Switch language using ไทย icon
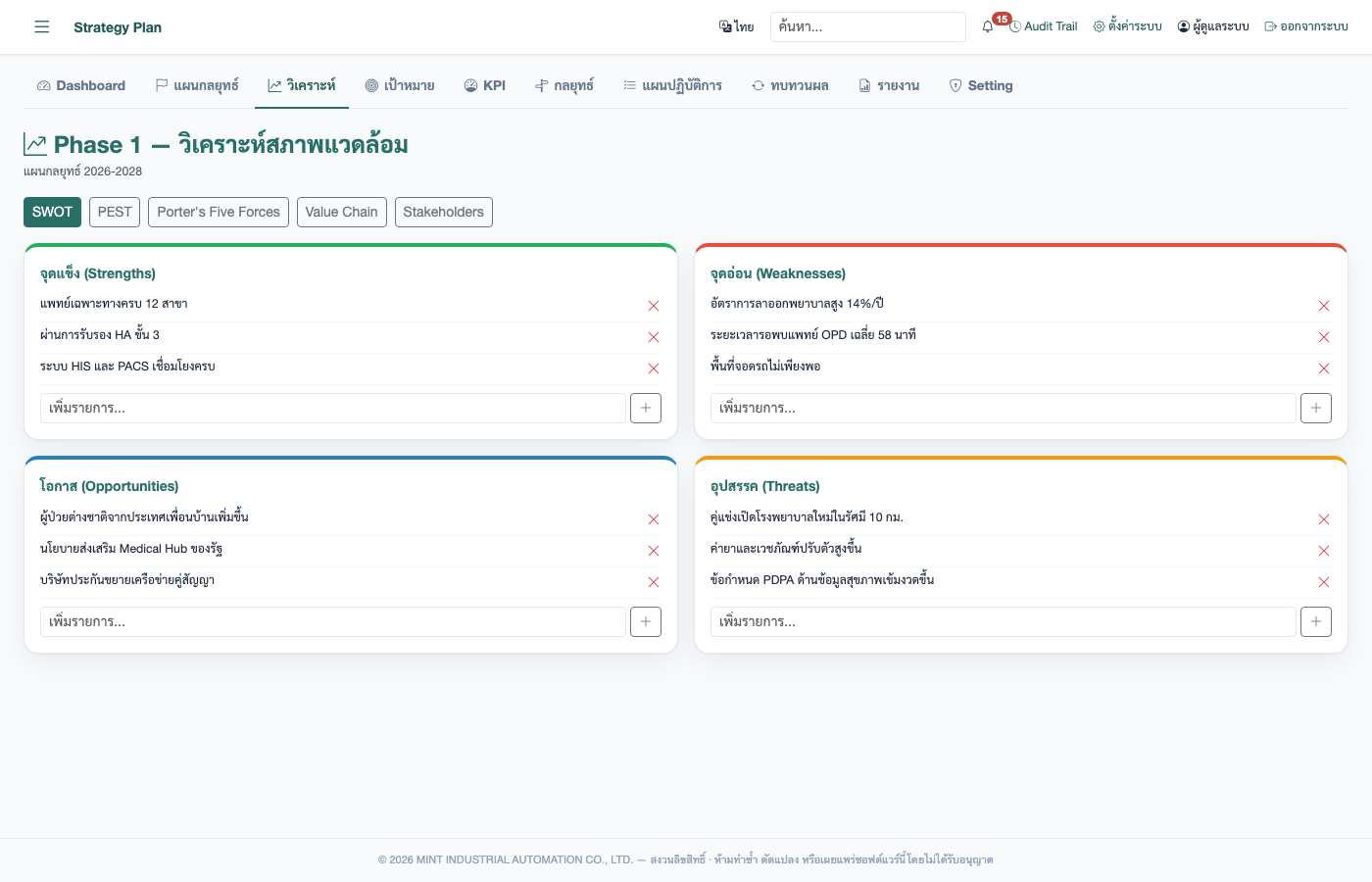1372x882 pixels. (x=736, y=26)
